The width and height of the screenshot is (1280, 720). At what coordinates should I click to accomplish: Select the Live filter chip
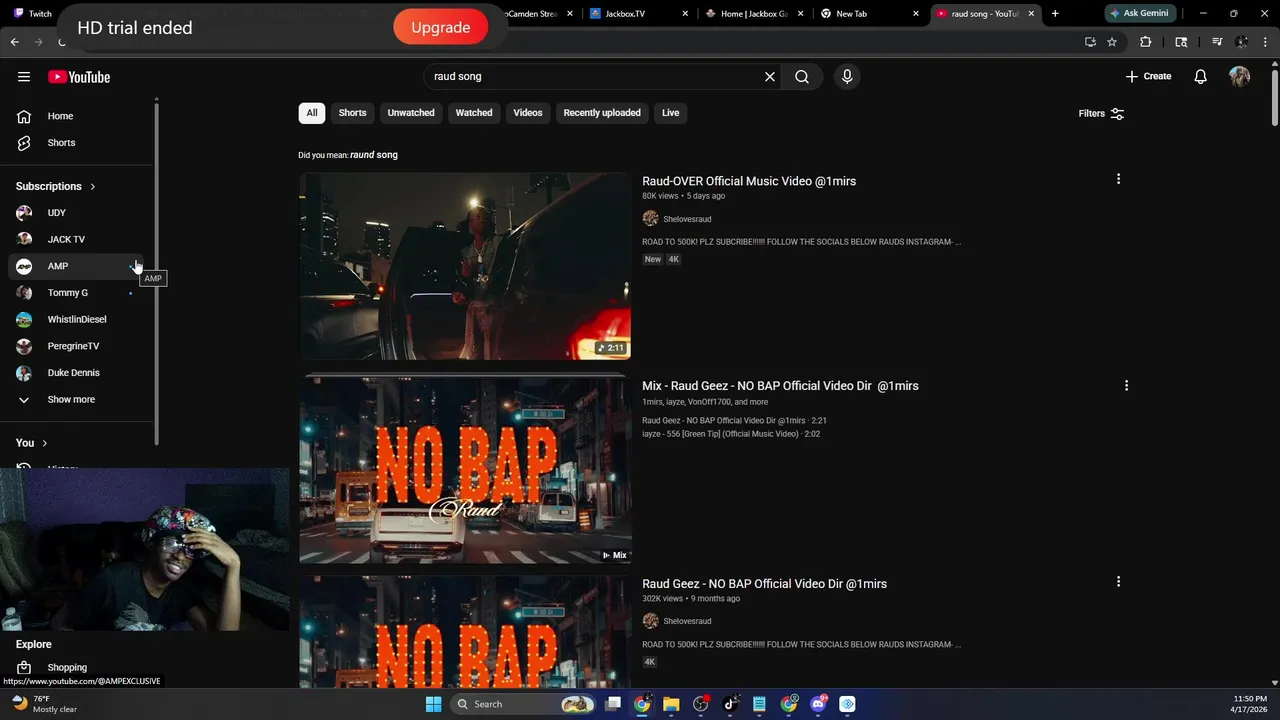670,113
